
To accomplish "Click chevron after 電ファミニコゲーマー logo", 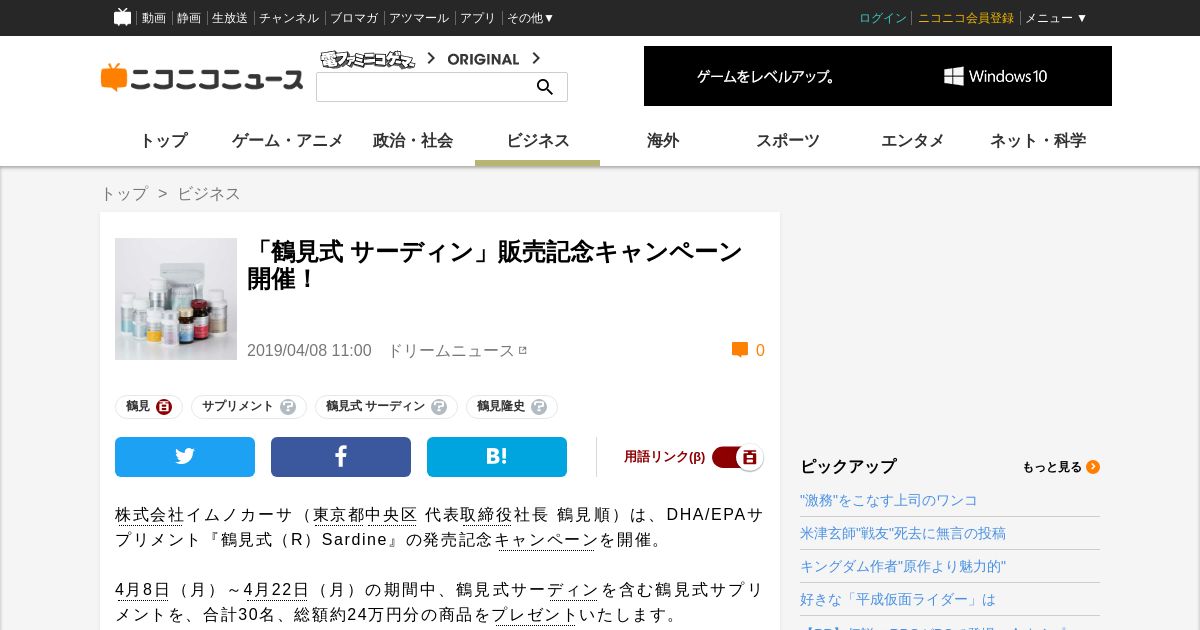I will click(431, 59).
